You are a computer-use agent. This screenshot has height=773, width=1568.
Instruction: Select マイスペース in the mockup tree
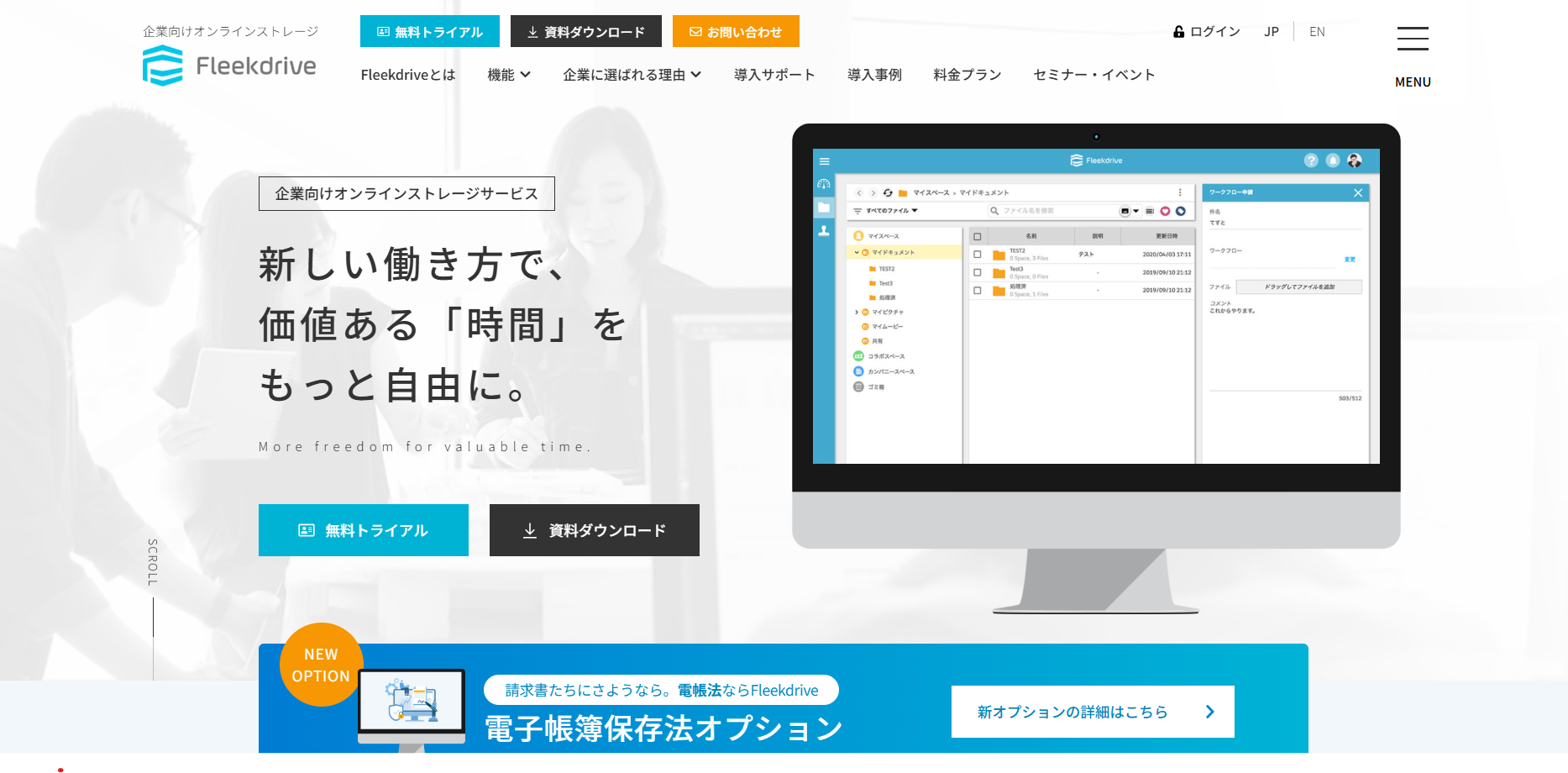tap(883, 236)
